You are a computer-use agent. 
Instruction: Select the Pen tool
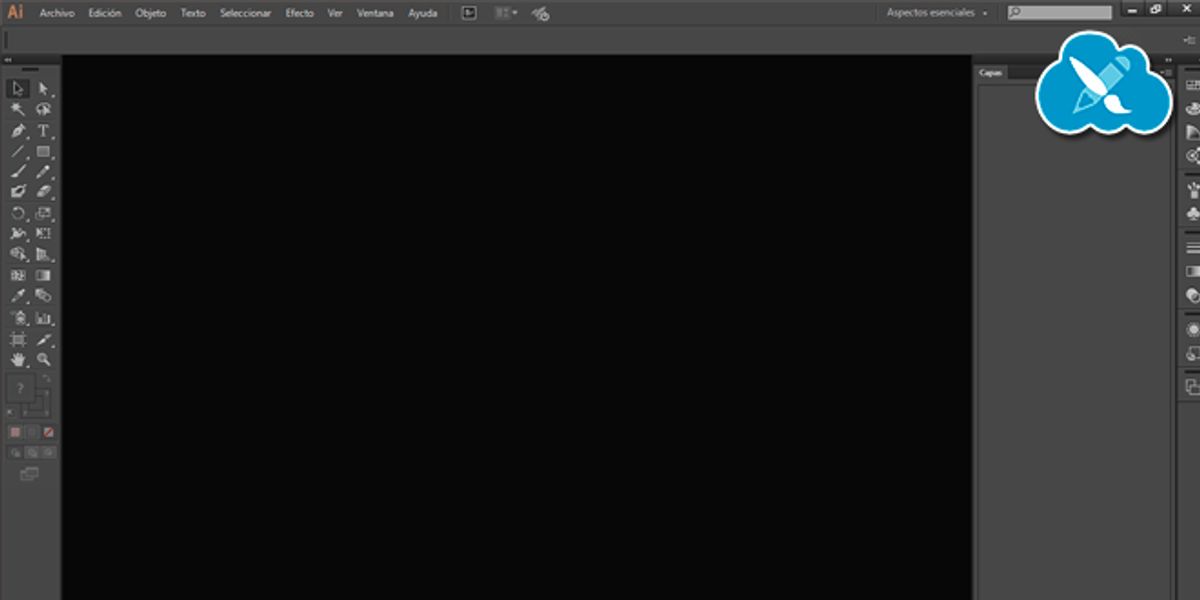18,131
